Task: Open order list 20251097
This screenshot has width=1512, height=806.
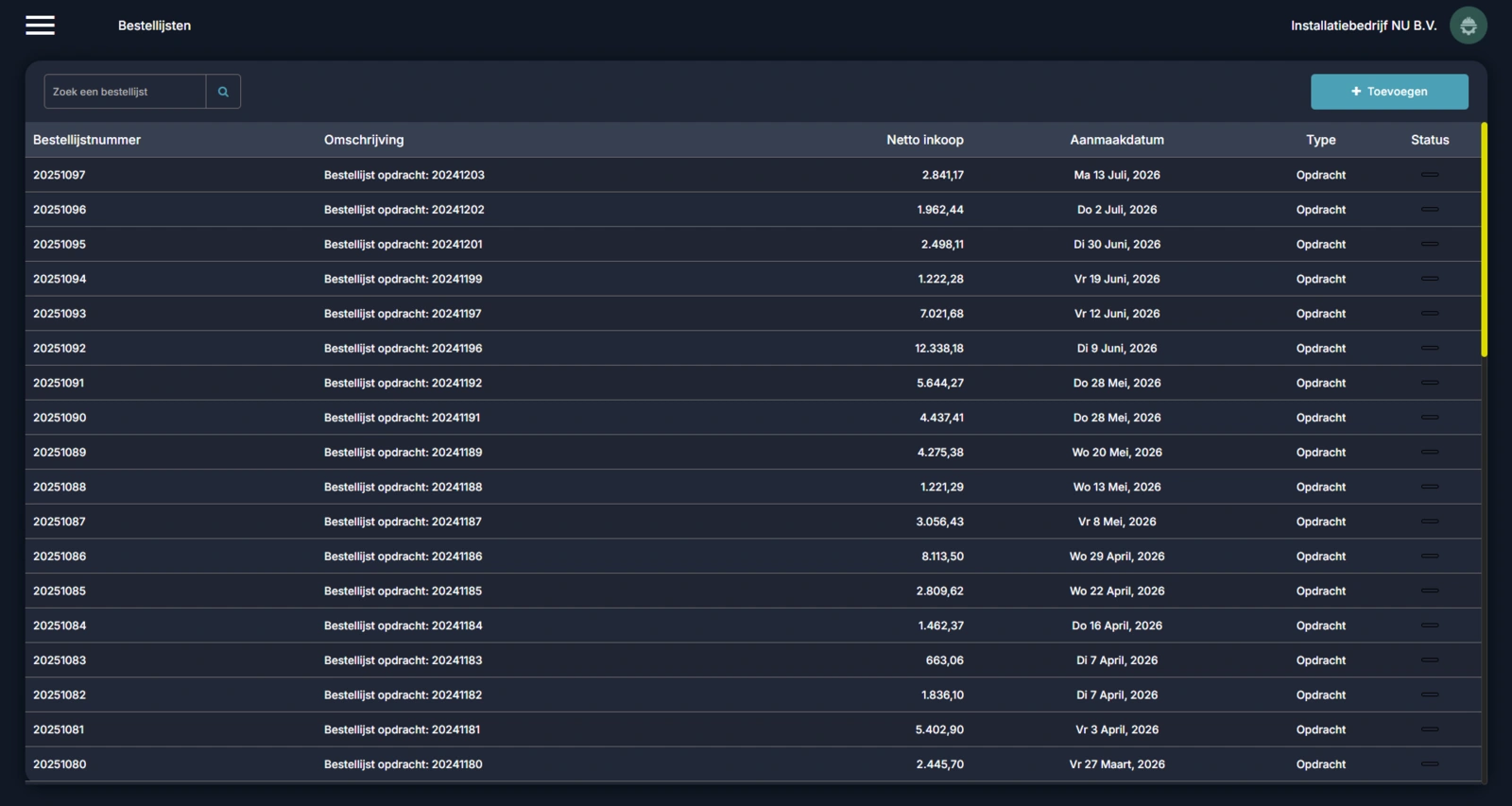Action: 60,175
